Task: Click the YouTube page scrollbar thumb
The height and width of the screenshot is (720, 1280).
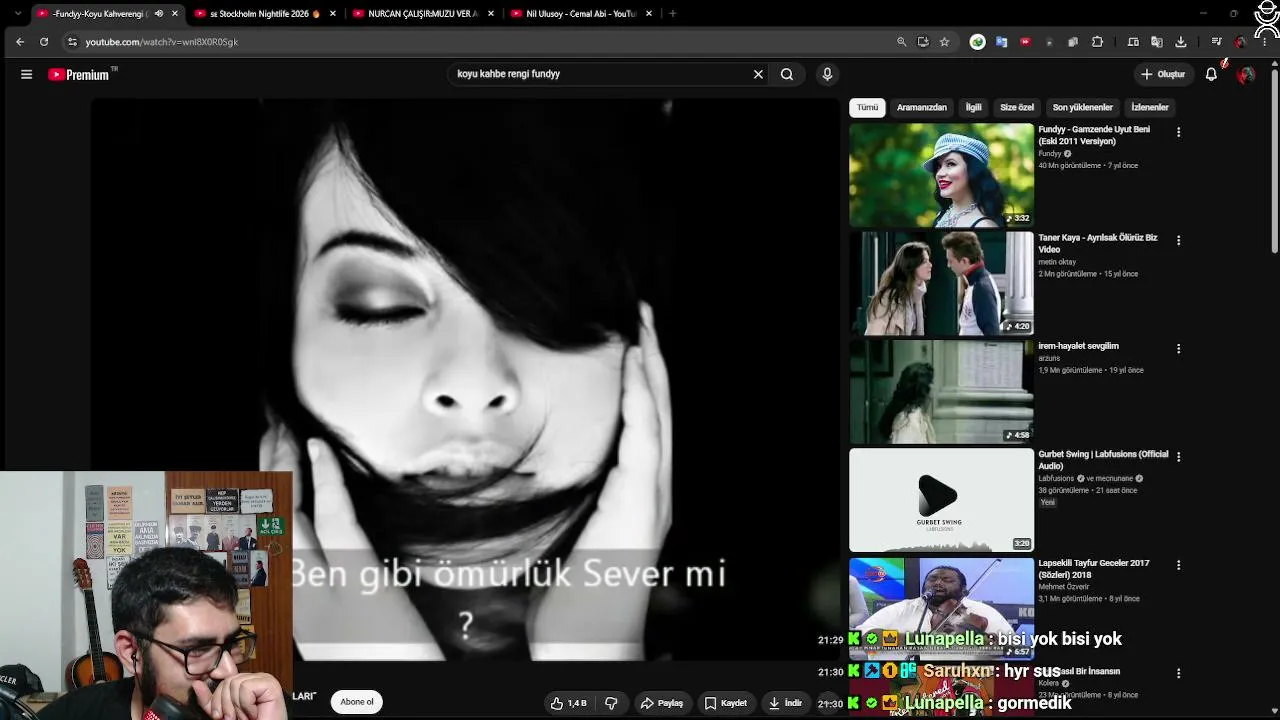Action: point(1274,160)
